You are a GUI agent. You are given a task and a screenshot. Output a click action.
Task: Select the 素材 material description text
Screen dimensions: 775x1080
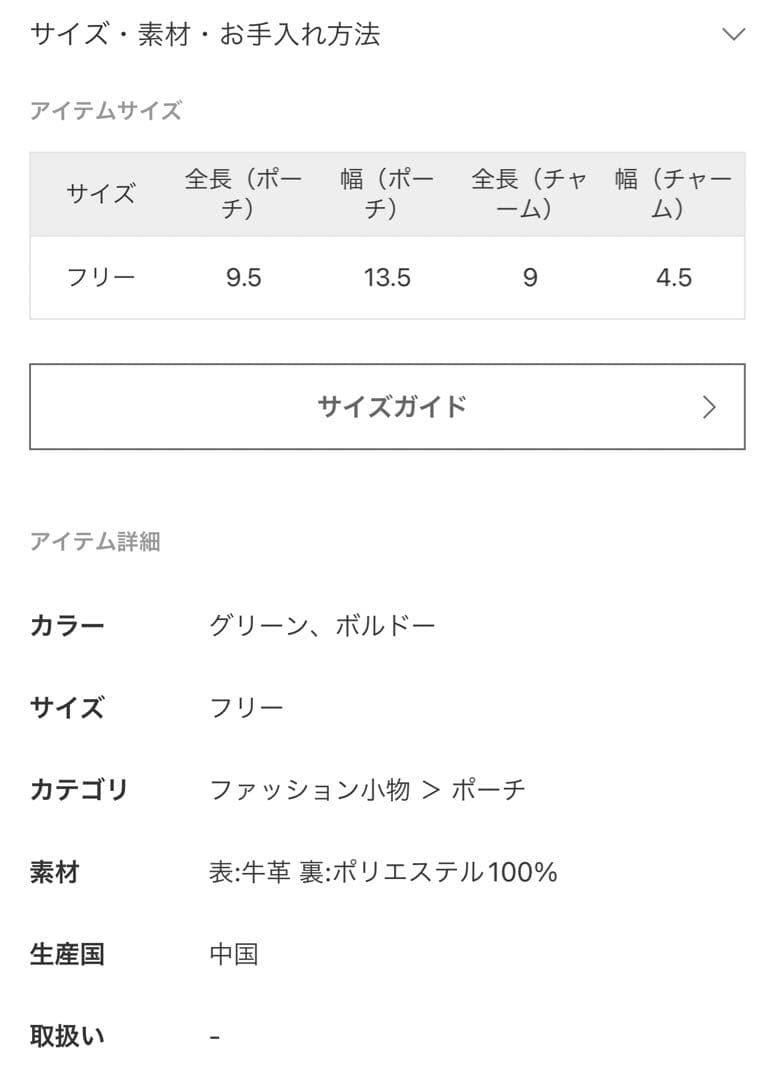pyautogui.click(x=382, y=872)
